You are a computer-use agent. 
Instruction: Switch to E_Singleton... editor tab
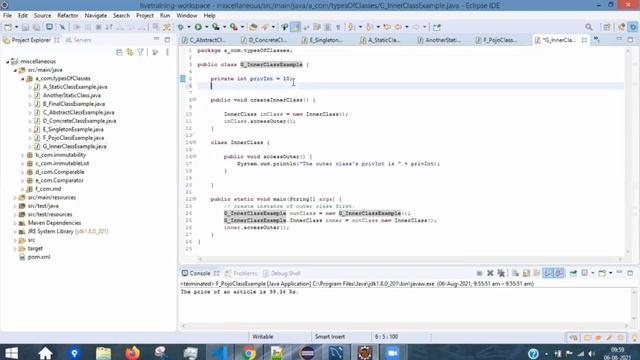(x=322, y=40)
